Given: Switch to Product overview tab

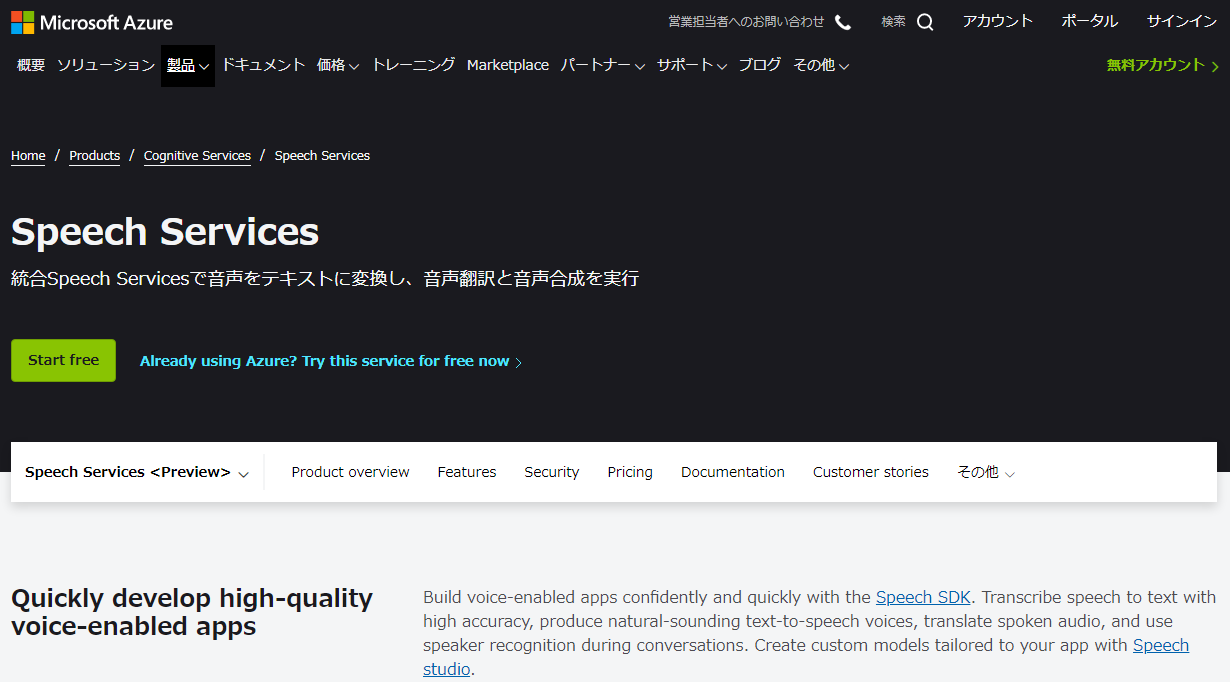Looking at the screenshot, I should [x=350, y=472].
